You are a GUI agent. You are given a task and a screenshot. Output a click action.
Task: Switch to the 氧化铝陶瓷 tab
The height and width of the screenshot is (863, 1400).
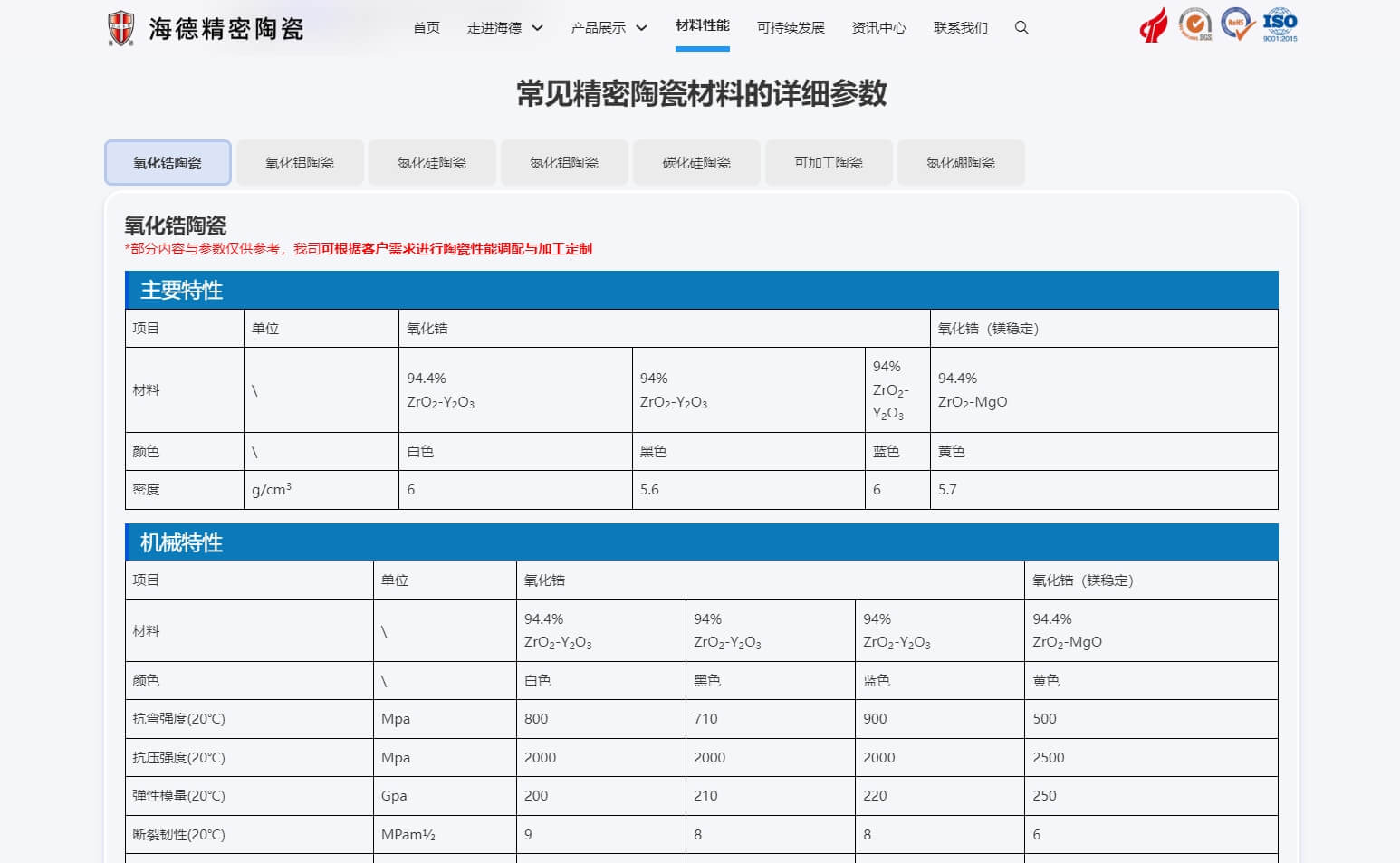pyautogui.click(x=300, y=163)
